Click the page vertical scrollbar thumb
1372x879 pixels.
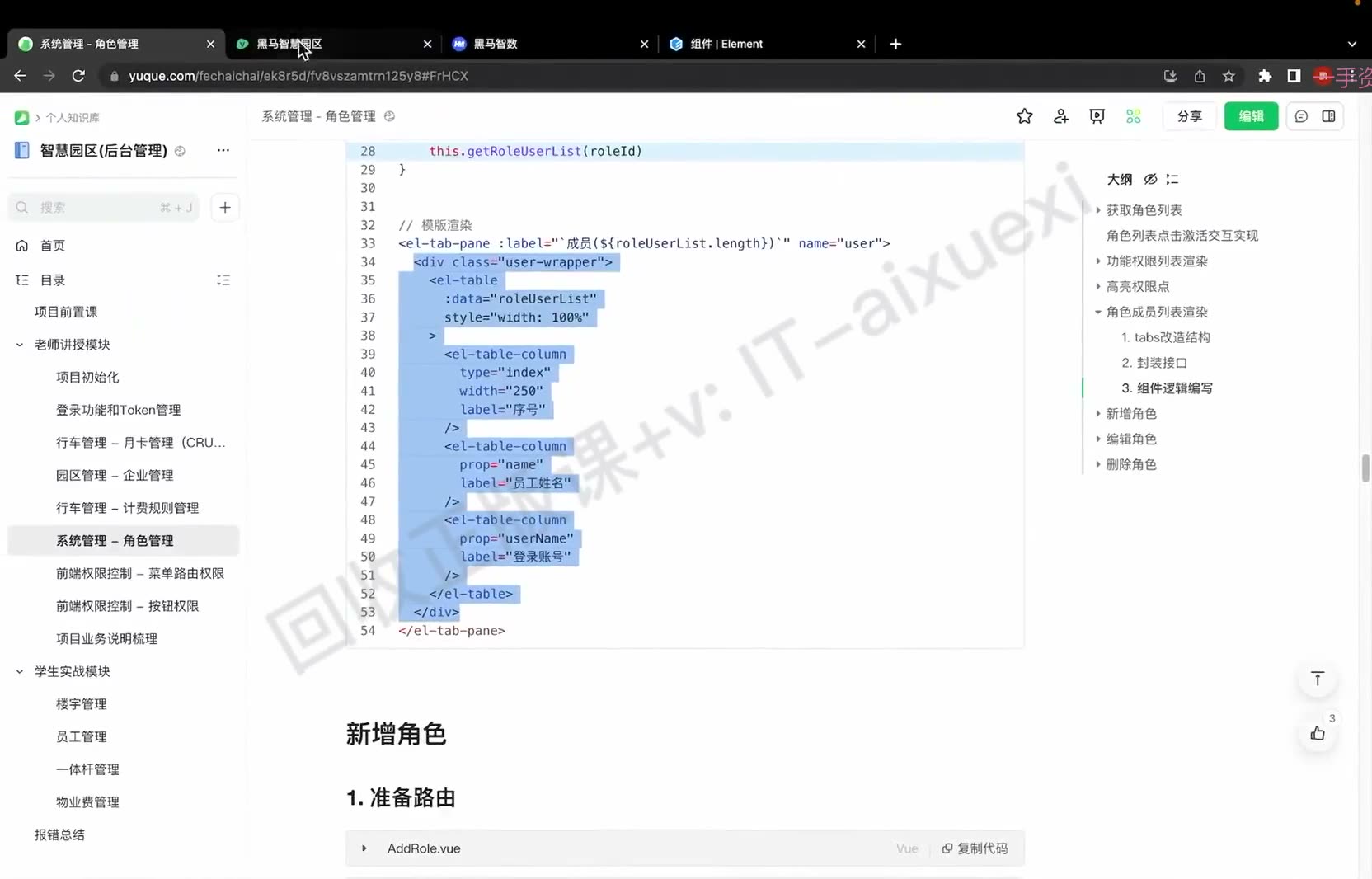(x=1365, y=468)
